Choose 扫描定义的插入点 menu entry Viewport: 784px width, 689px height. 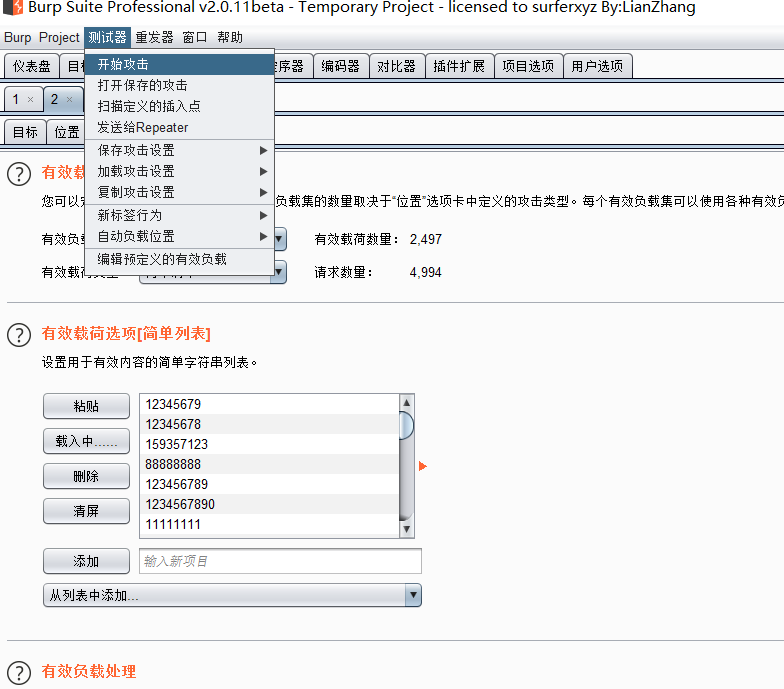pos(180,106)
